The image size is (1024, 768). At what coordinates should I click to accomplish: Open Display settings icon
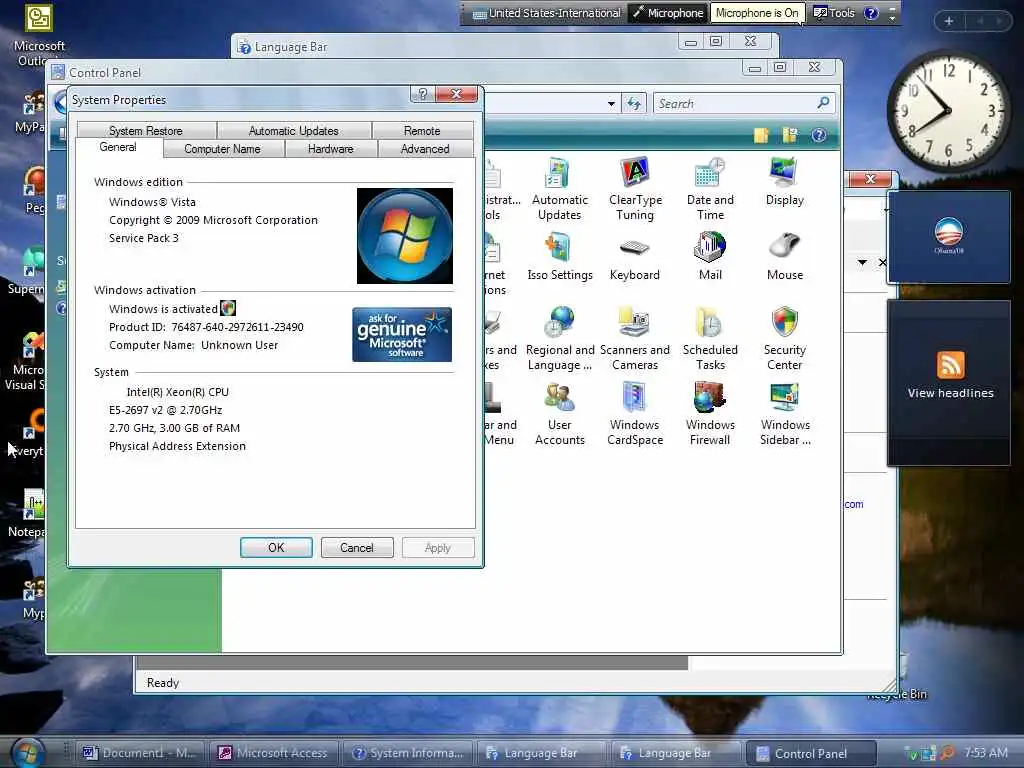[x=784, y=182]
